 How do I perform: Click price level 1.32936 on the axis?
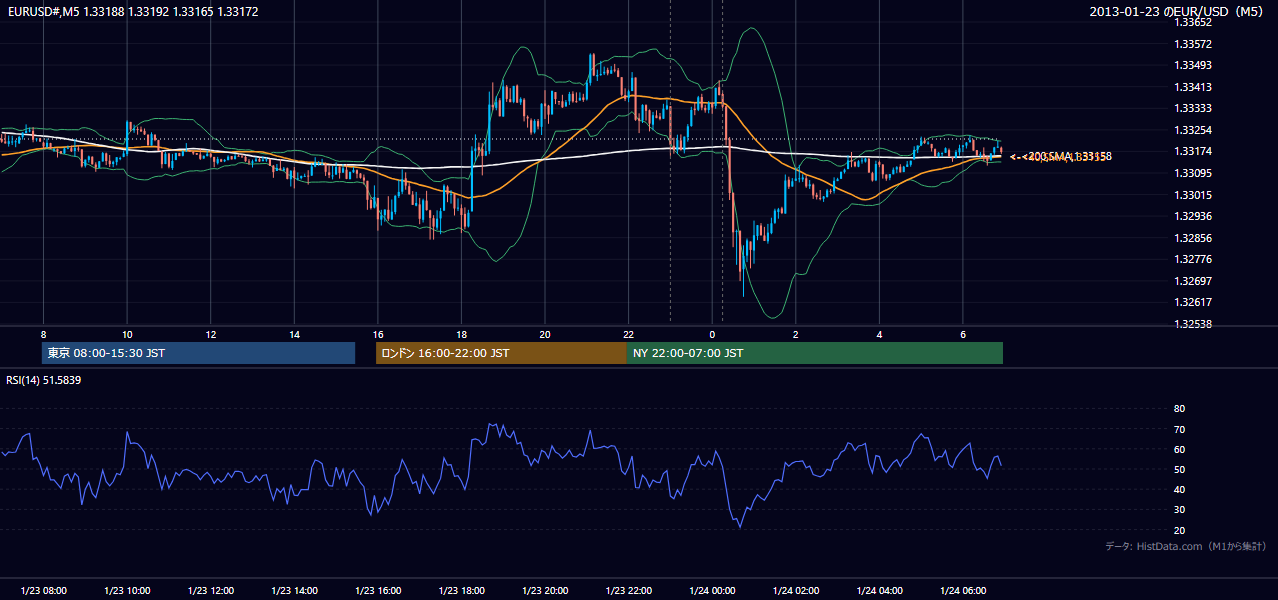pyautogui.click(x=1192, y=216)
